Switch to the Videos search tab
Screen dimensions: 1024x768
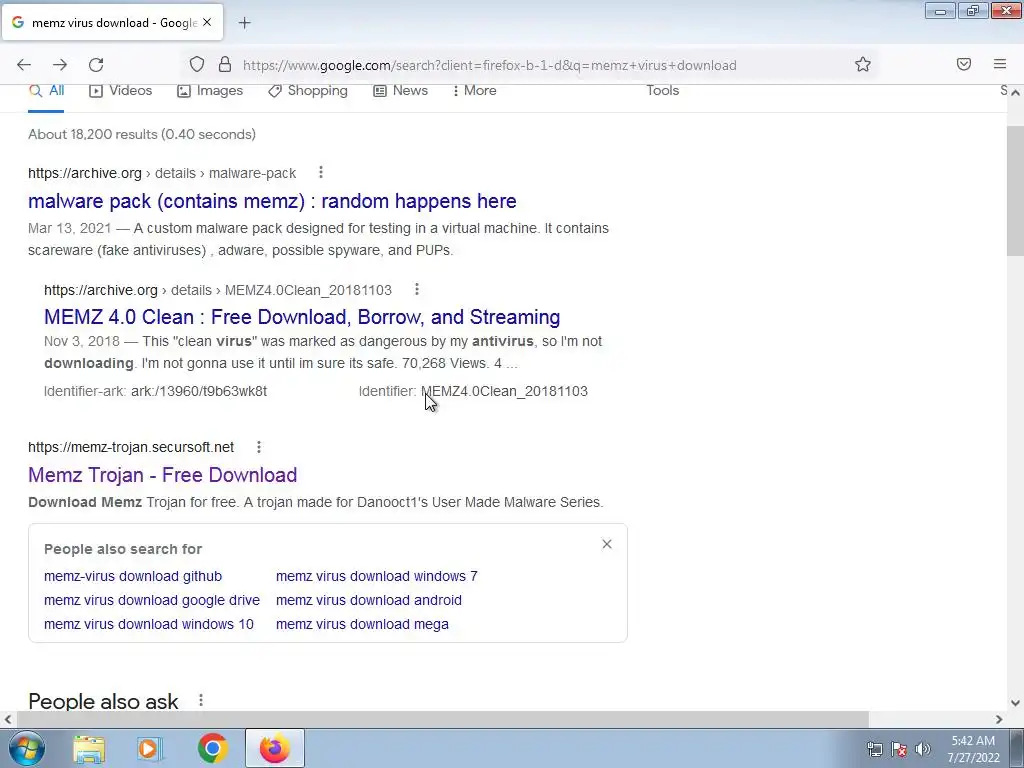120,91
